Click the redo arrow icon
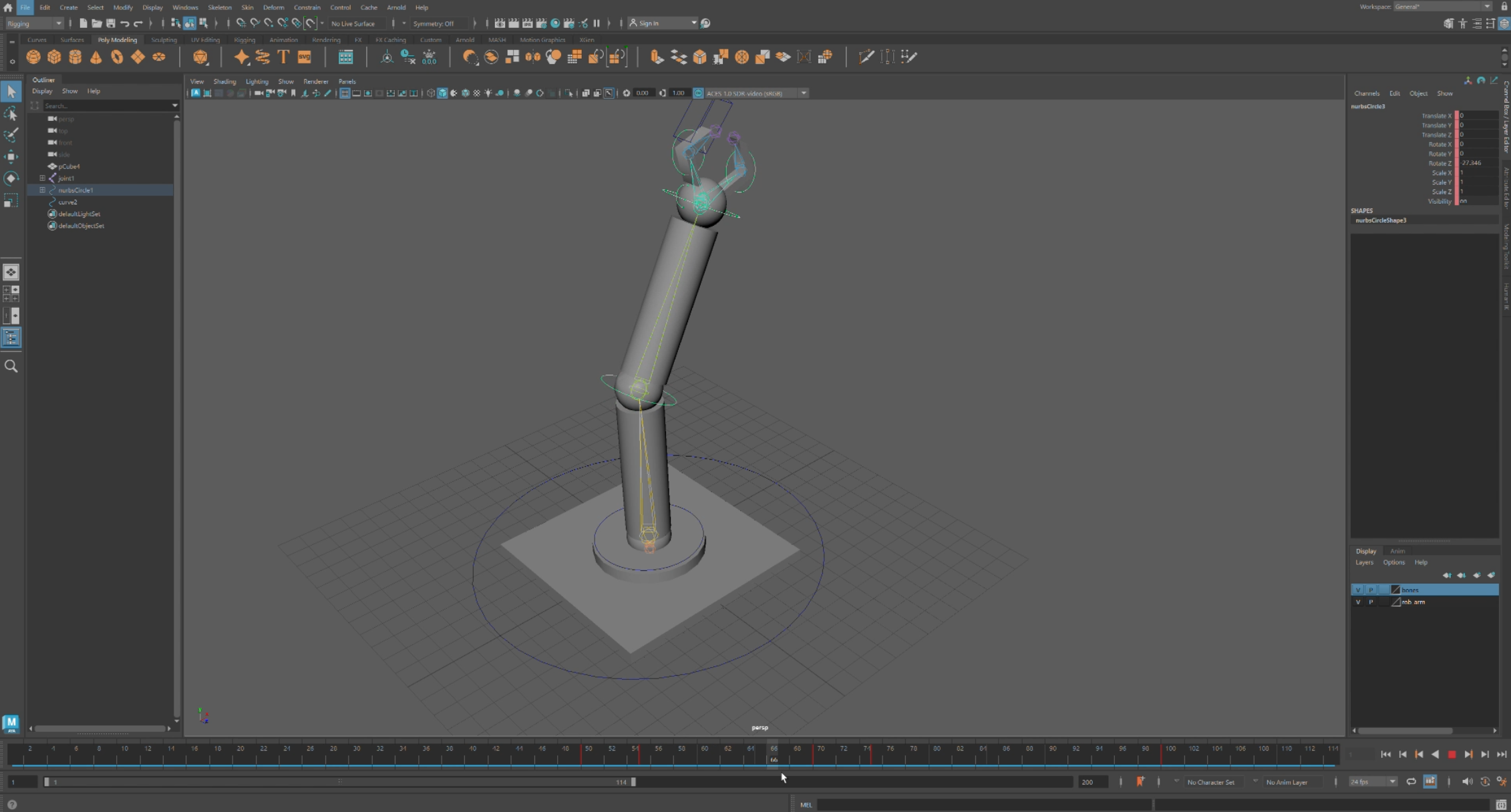 pyautogui.click(x=138, y=23)
